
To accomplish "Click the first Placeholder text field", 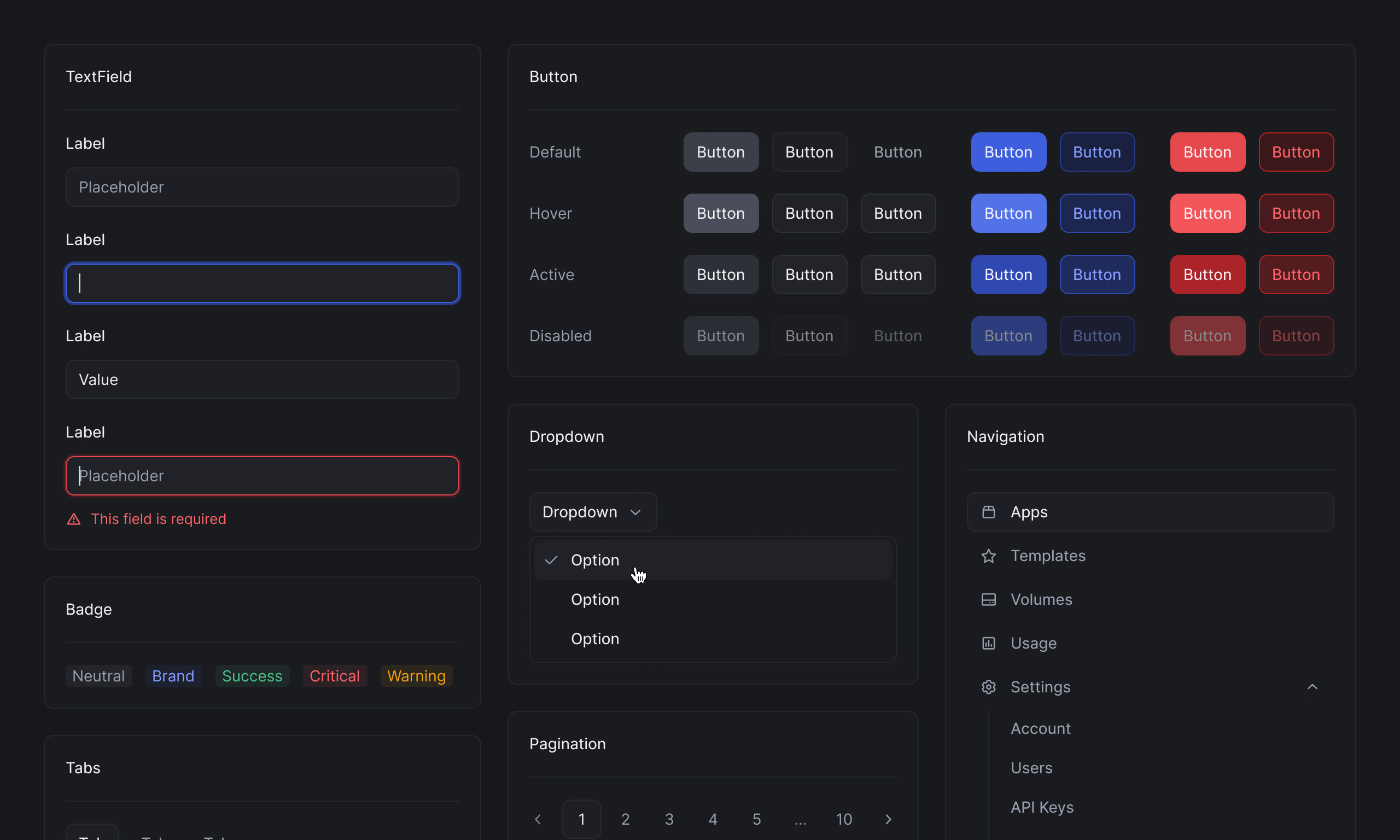I will coord(262,187).
